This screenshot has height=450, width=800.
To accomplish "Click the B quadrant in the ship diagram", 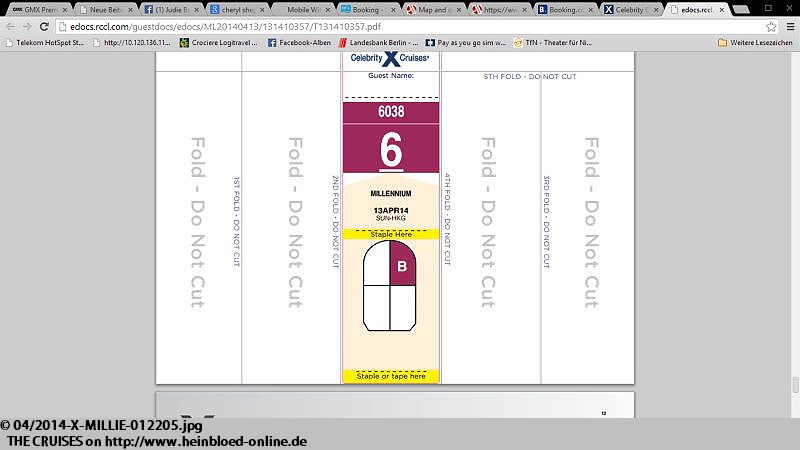I will pyautogui.click(x=403, y=264).
